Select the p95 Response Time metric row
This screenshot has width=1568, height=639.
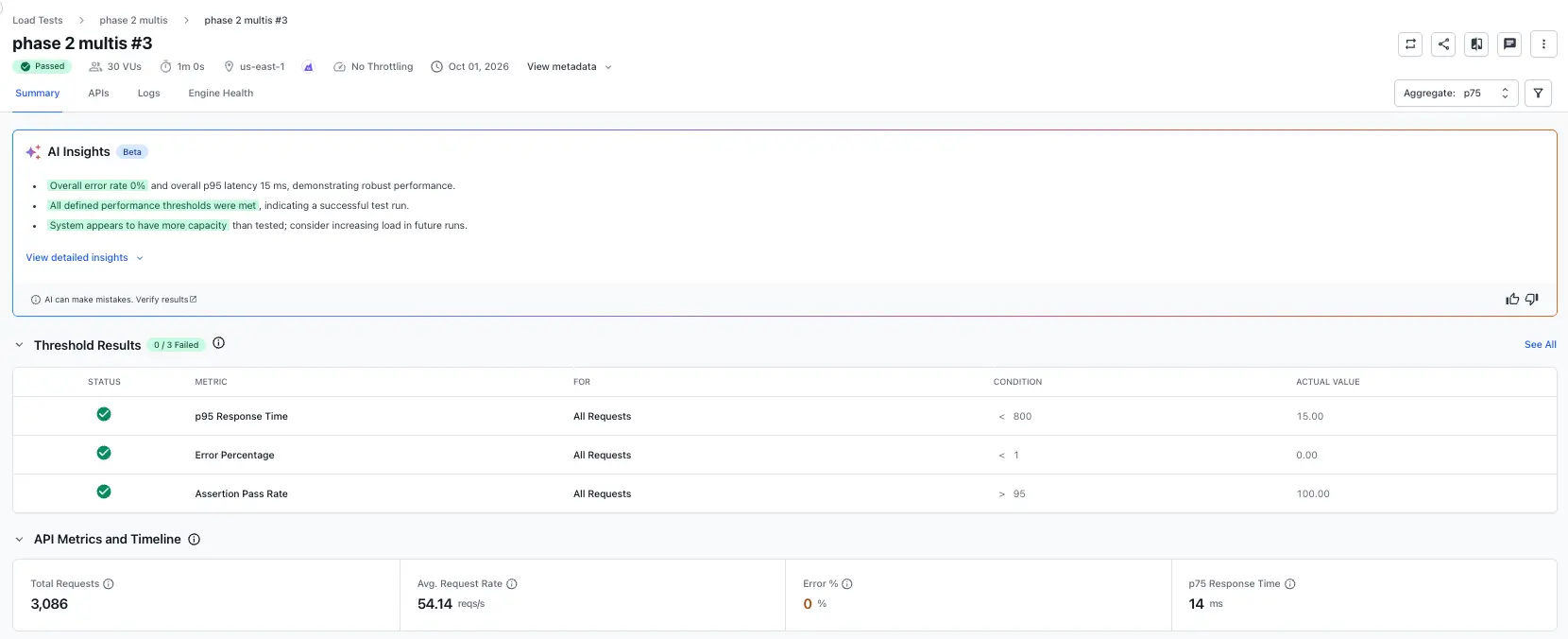pyautogui.click(x=784, y=416)
